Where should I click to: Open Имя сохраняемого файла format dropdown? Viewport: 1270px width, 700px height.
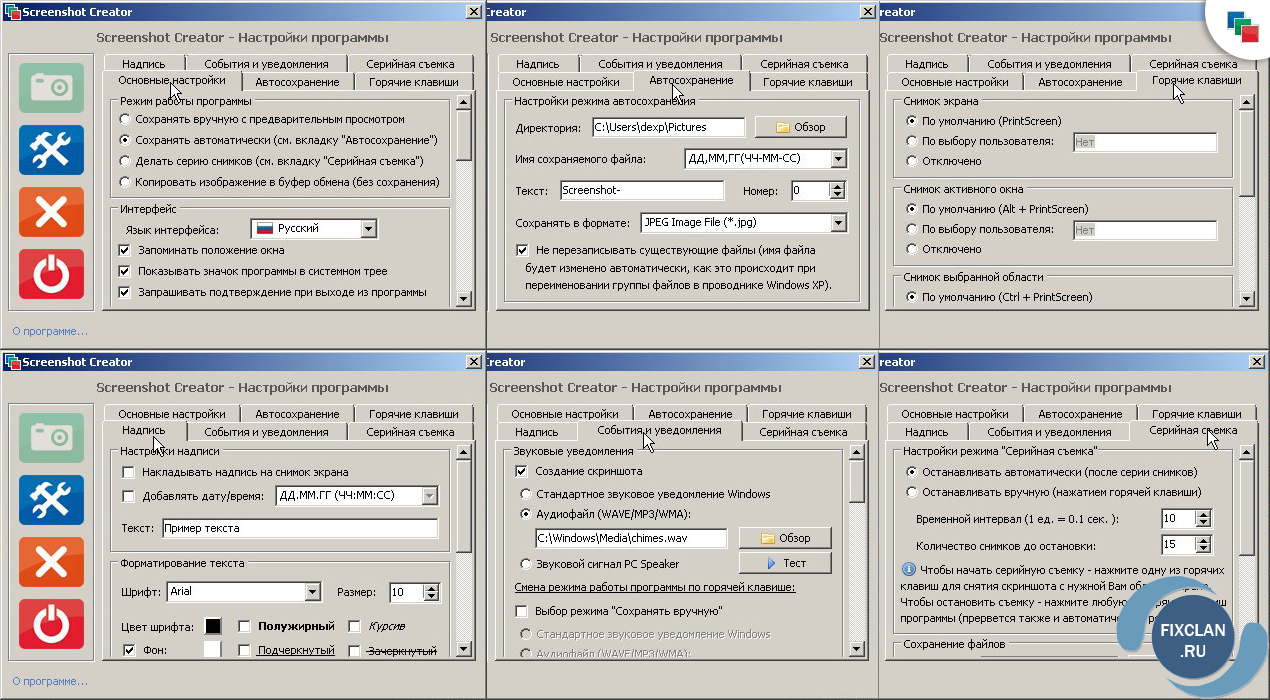[x=838, y=159]
